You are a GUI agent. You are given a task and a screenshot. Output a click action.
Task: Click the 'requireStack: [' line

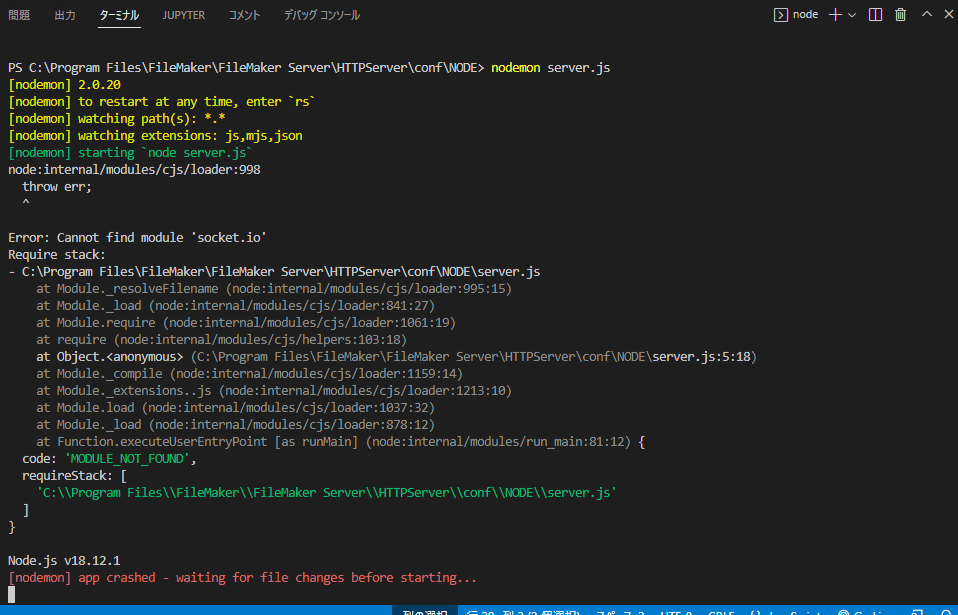75,476
